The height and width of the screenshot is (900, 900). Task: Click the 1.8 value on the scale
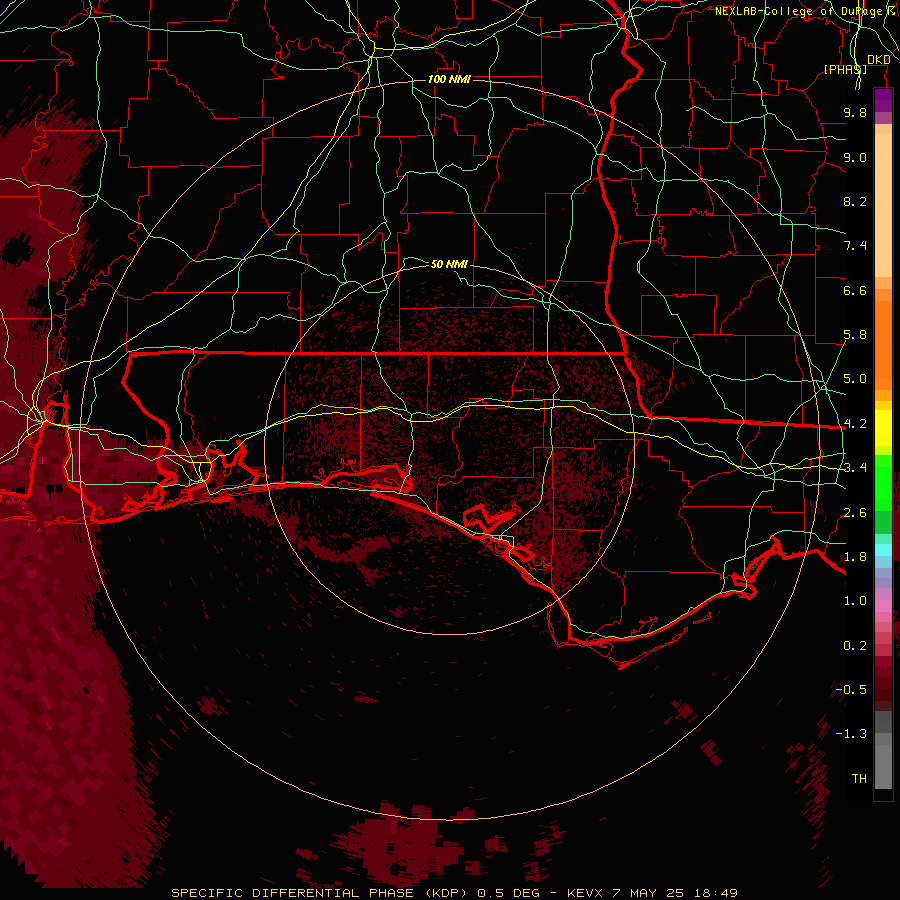tap(855, 557)
